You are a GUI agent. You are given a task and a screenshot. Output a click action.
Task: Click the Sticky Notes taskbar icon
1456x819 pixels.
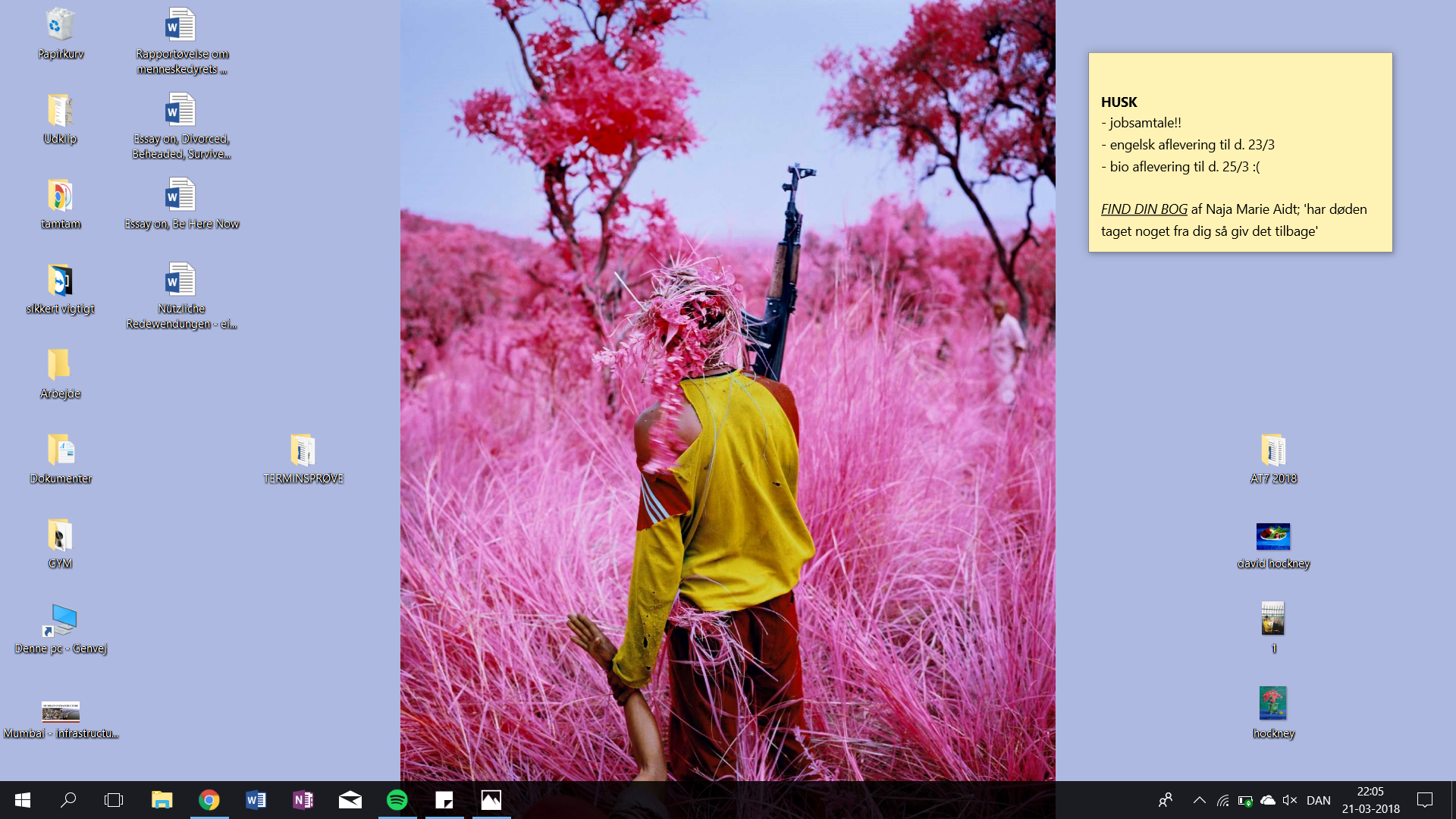tap(444, 800)
